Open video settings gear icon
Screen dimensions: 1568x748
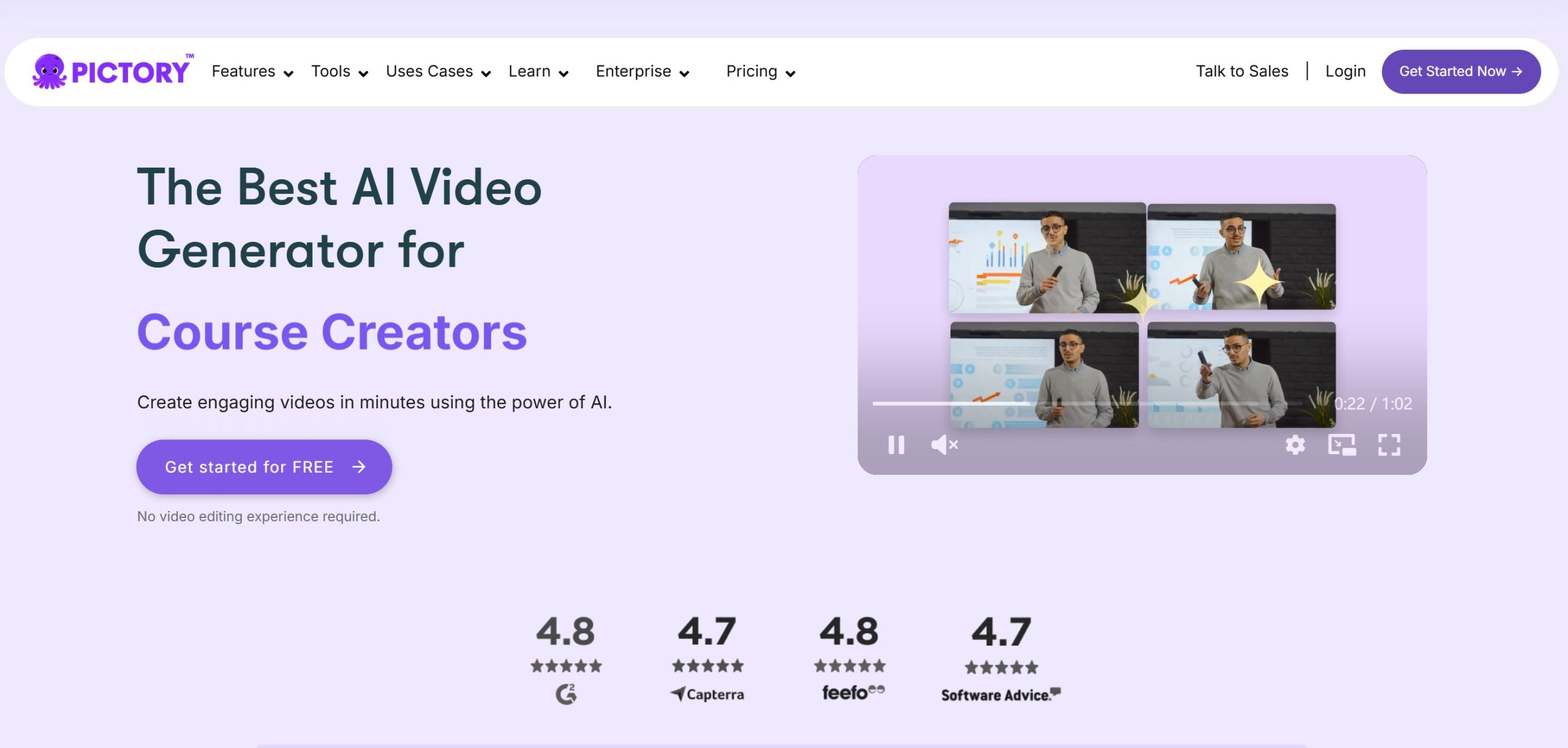[x=1295, y=445]
